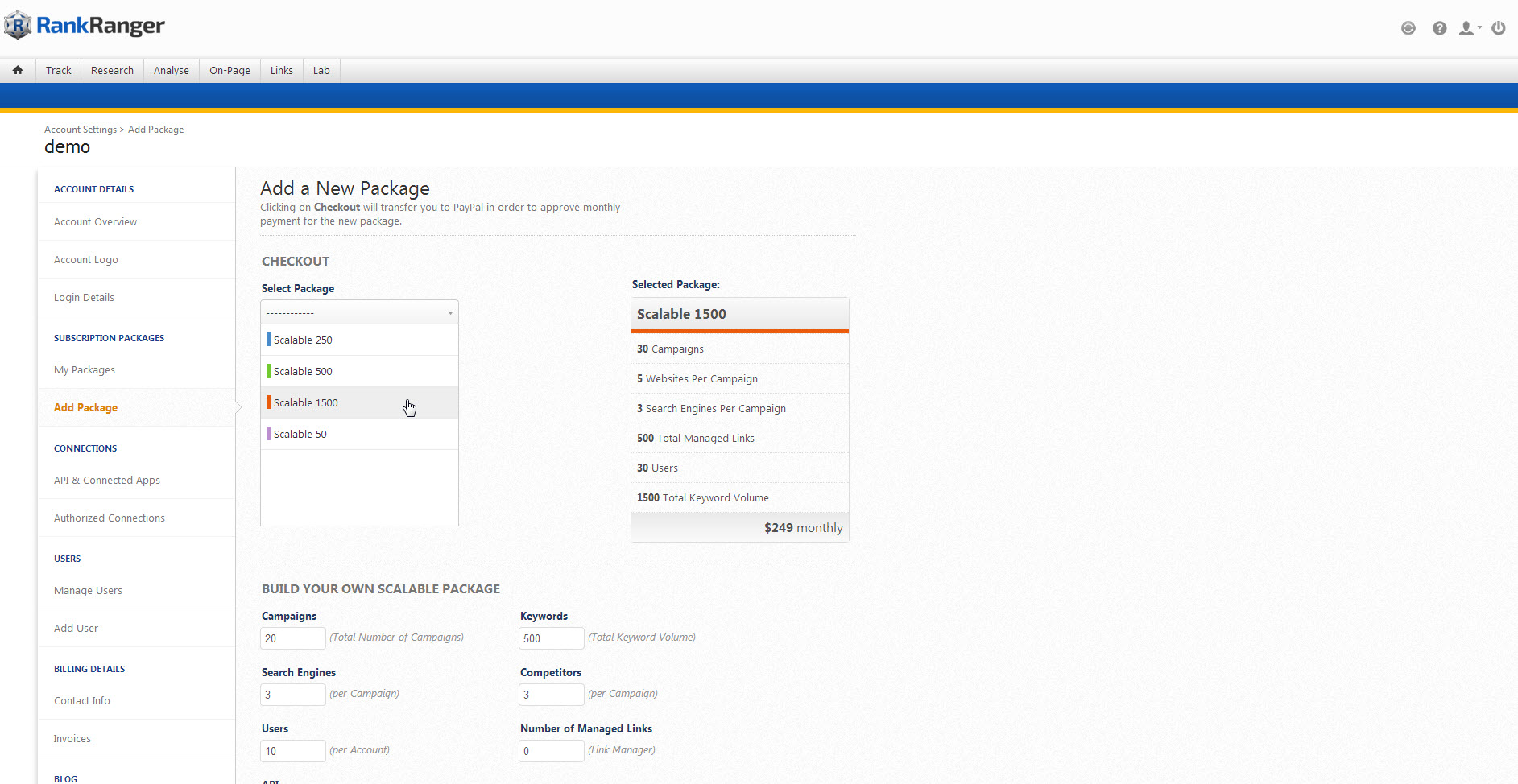Viewport: 1518px width, 784px height.
Task: Click the RankRanger logo
Action: coord(85,26)
